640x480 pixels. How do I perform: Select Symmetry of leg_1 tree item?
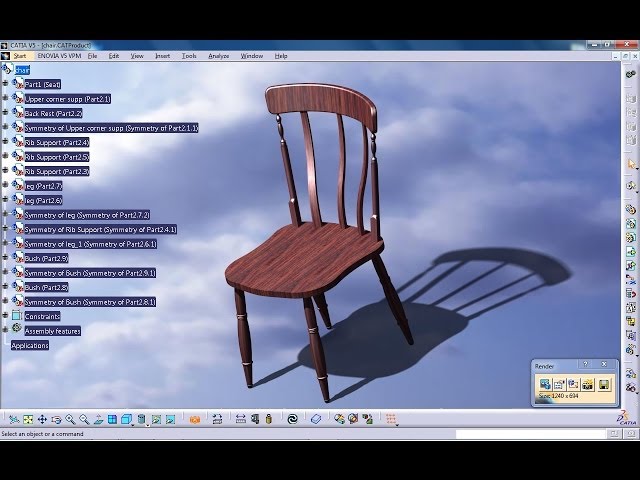click(91, 244)
